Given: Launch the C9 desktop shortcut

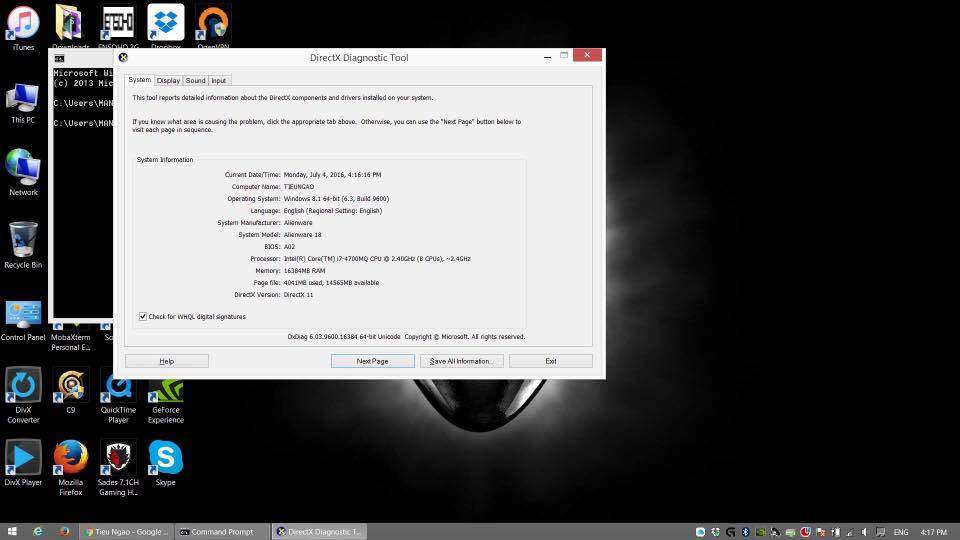Looking at the screenshot, I should click(70, 391).
